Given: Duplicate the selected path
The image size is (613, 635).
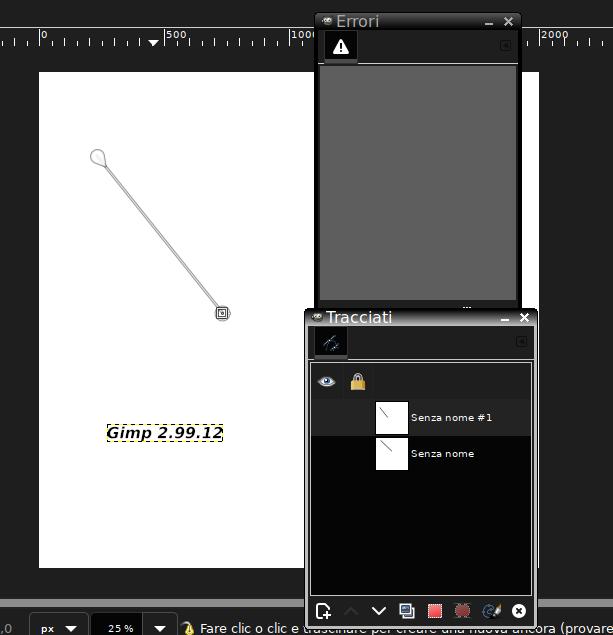Looking at the screenshot, I should pyautogui.click(x=407, y=611).
